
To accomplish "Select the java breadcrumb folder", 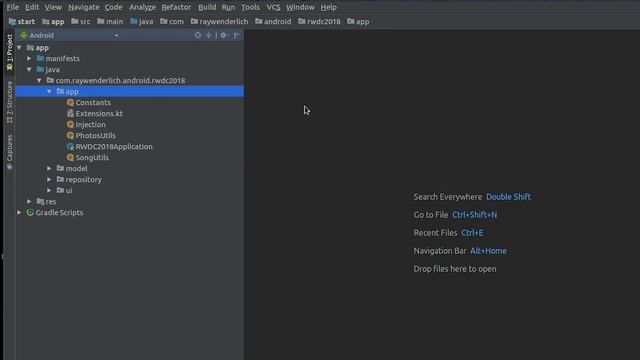I will [x=142, y=22].
